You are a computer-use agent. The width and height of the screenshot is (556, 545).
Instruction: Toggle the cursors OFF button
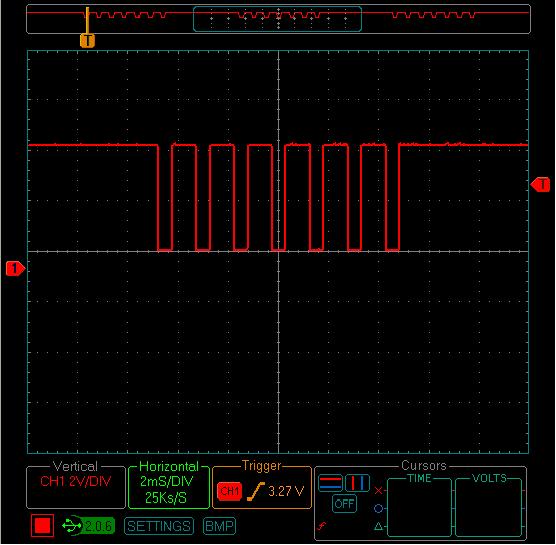point(344,504)
